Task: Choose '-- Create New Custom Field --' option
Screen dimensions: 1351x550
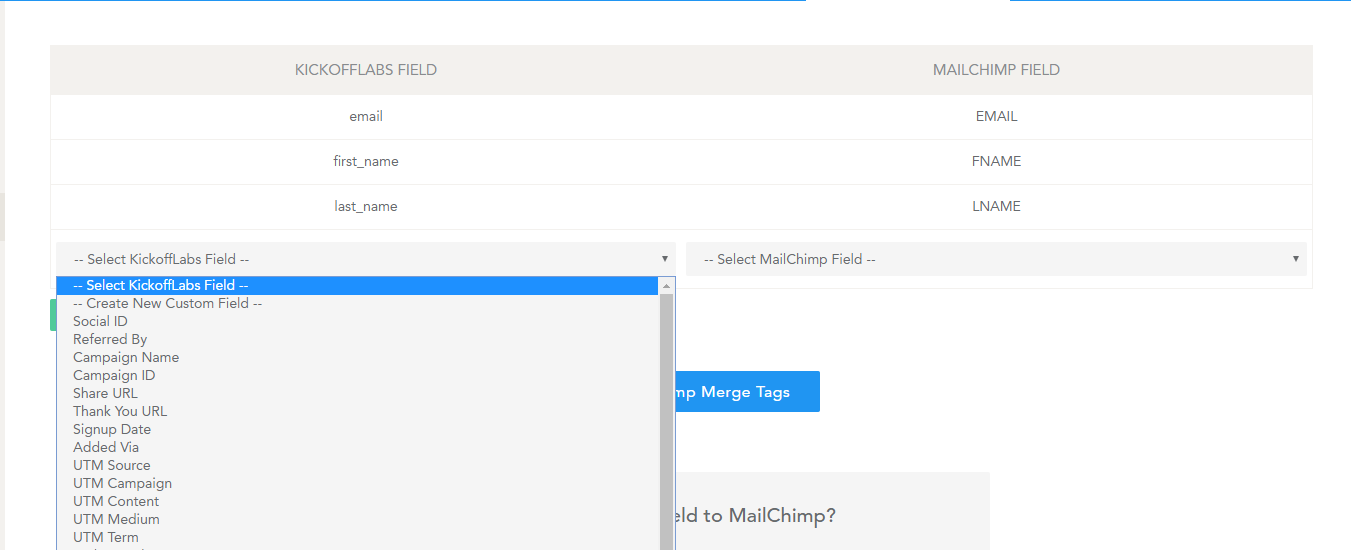Action: click(358, 303)
